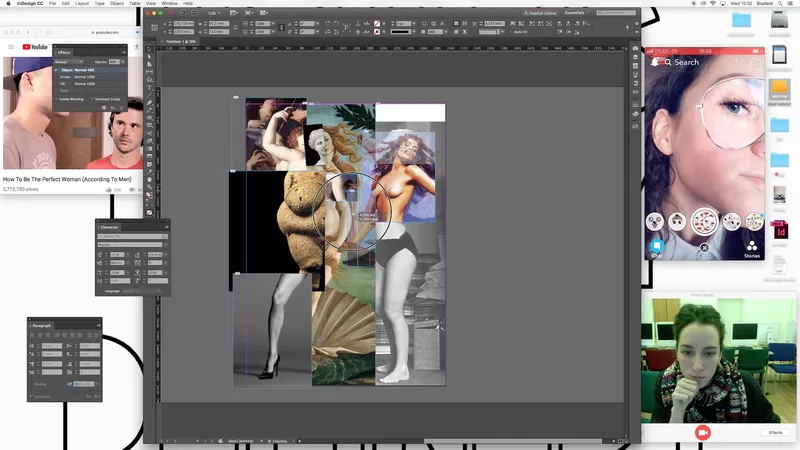Select the Hand tool

[x=149, y=179]
